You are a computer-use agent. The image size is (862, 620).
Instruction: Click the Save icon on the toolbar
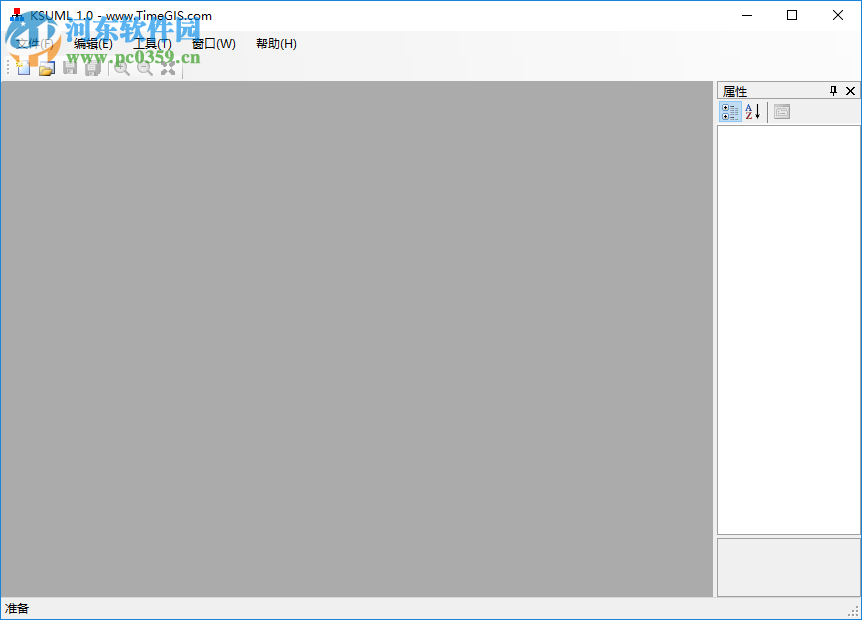click(69, 67)
